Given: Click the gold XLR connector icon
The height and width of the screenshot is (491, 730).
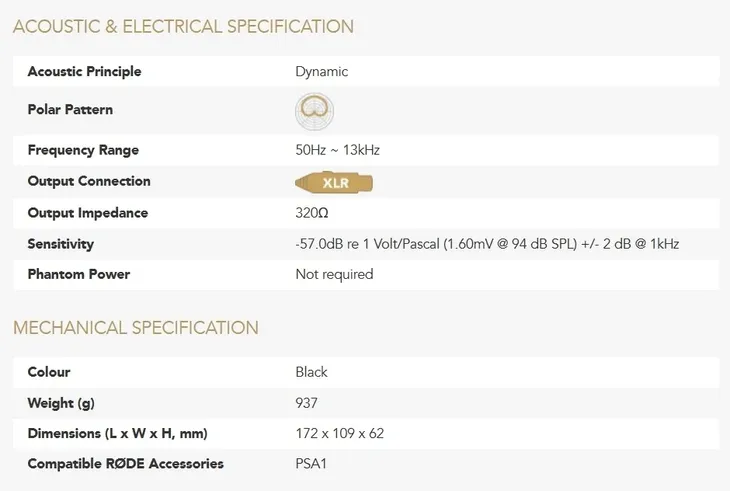Looking at the screenshot, I should tap(335, 182).
